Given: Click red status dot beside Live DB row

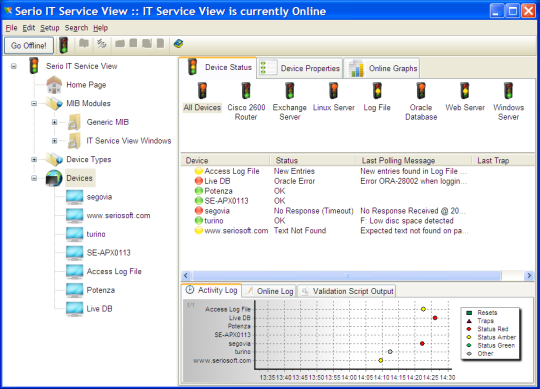Looking at the screenshot, I should coord(199,181).
